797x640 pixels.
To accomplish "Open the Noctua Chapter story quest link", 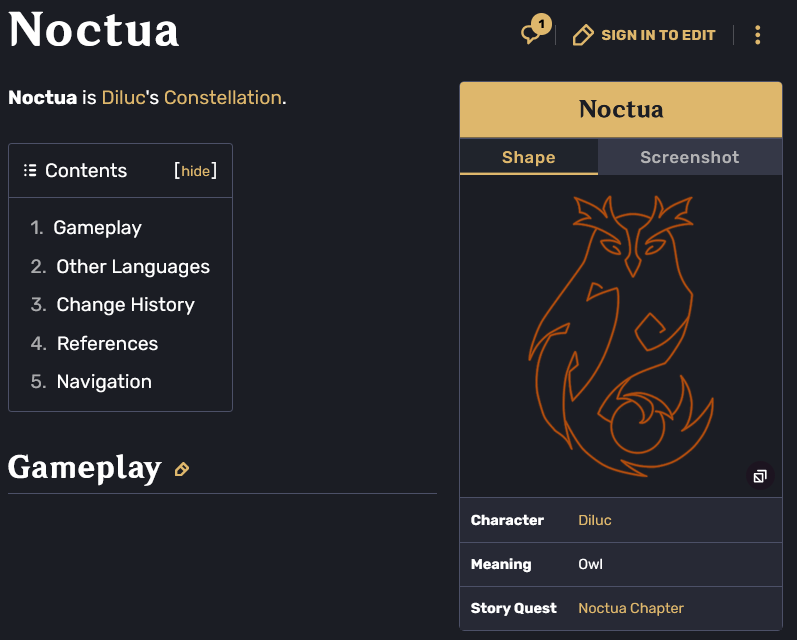I will pos(631,608).
